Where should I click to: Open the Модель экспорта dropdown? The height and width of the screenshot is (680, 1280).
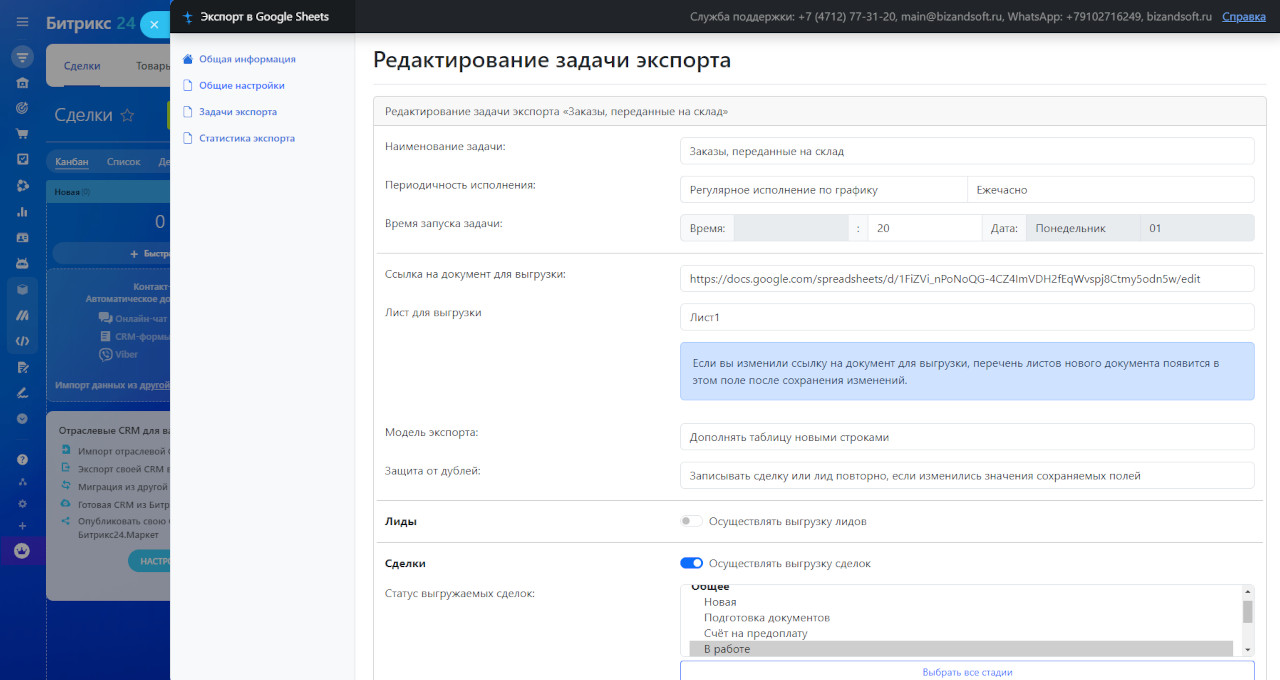[x=966, y=437]
